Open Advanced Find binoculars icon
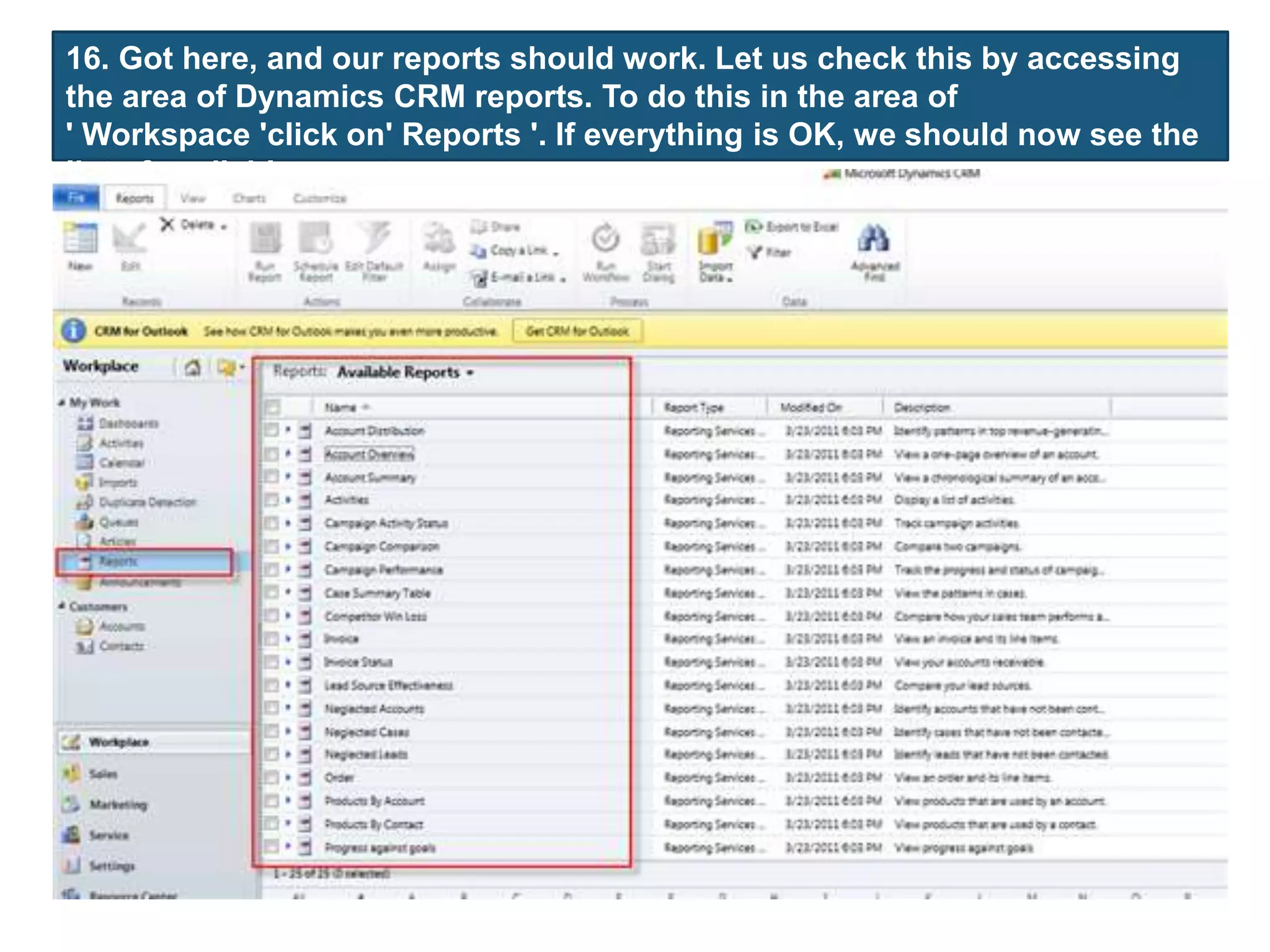This screenshot has height=952, width=1270. pyautogui.click(x=874, y=239)
